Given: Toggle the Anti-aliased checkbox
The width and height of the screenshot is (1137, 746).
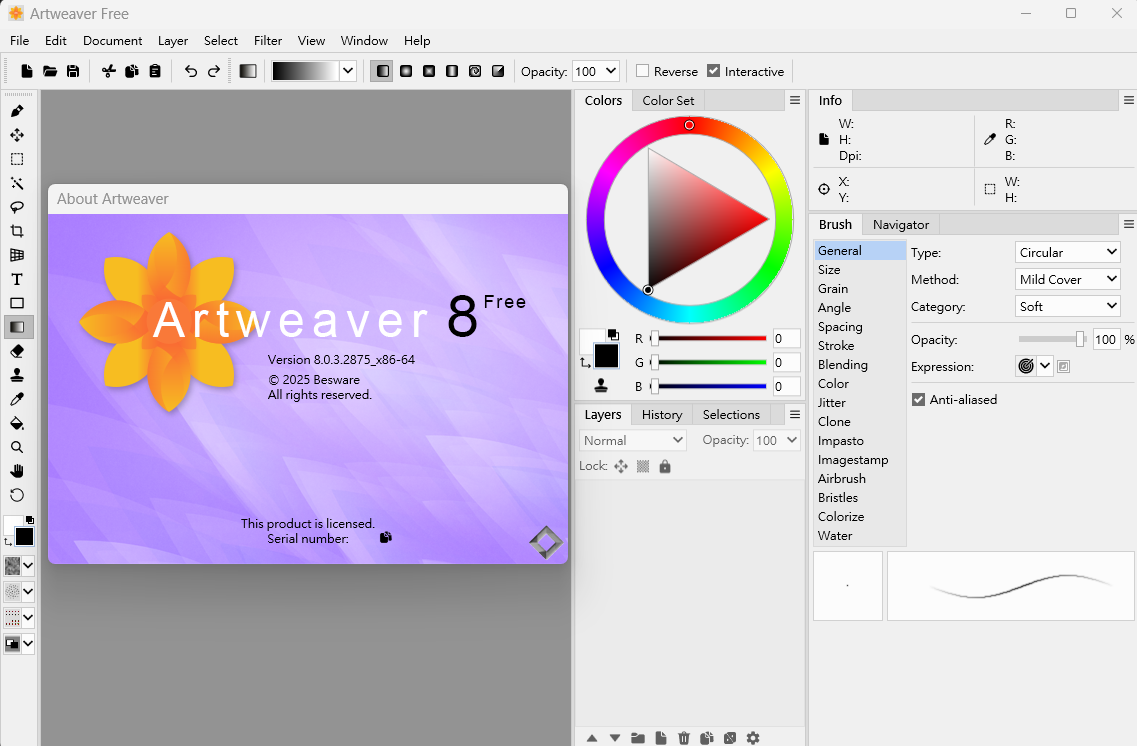Looking at the screenshot, I should click(x=918, y=400).
